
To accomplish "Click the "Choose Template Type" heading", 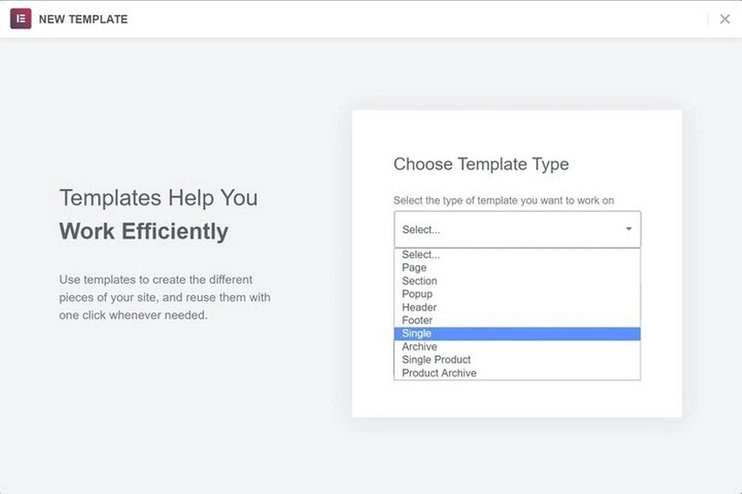I will [x=481, y=164].
